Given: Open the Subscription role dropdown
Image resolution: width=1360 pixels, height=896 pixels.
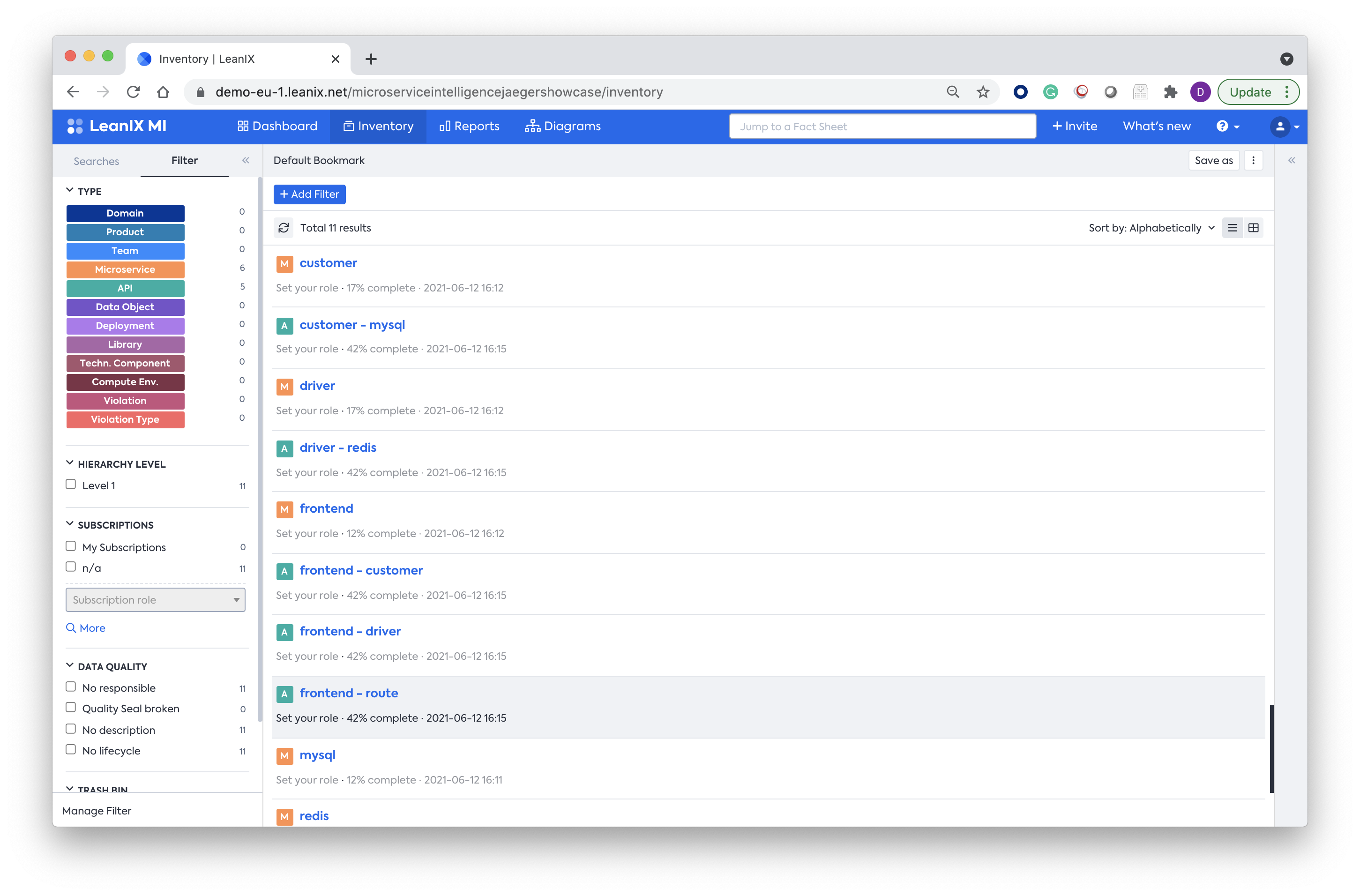Looking at the screenshot, I should [x=156, y=600].
